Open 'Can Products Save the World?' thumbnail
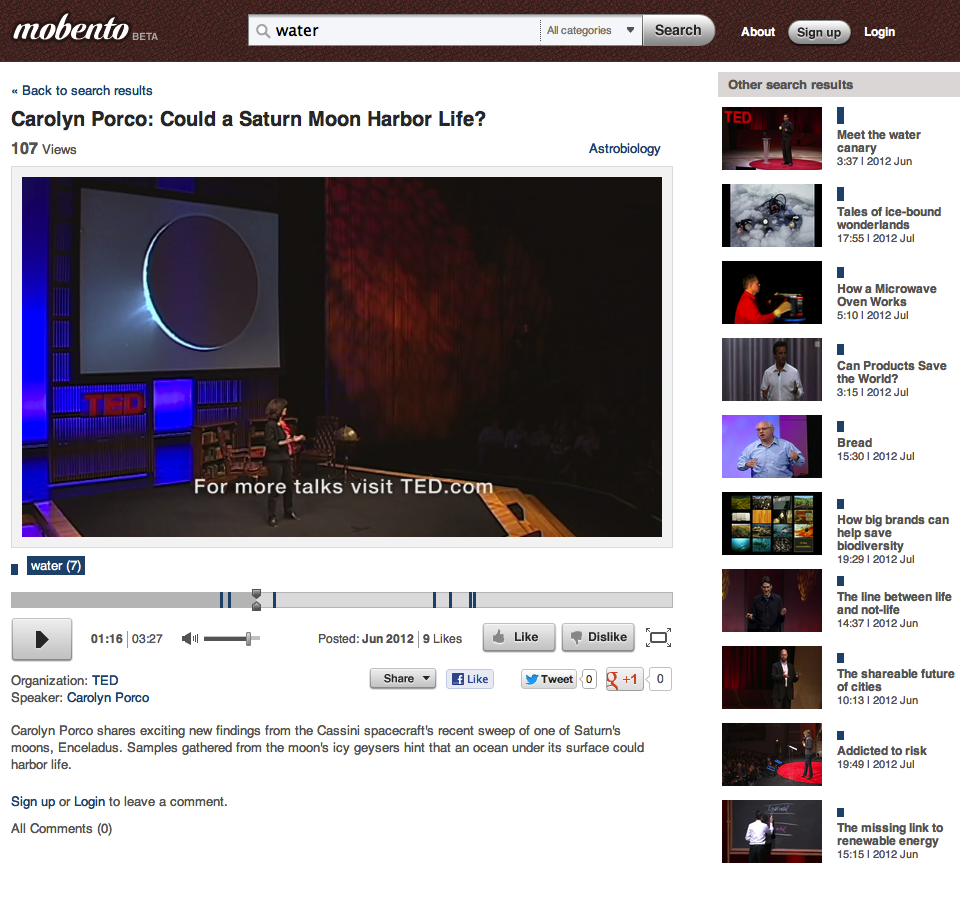Image resolution: width=960 pixels, height=898 pixels. point(771,370)
